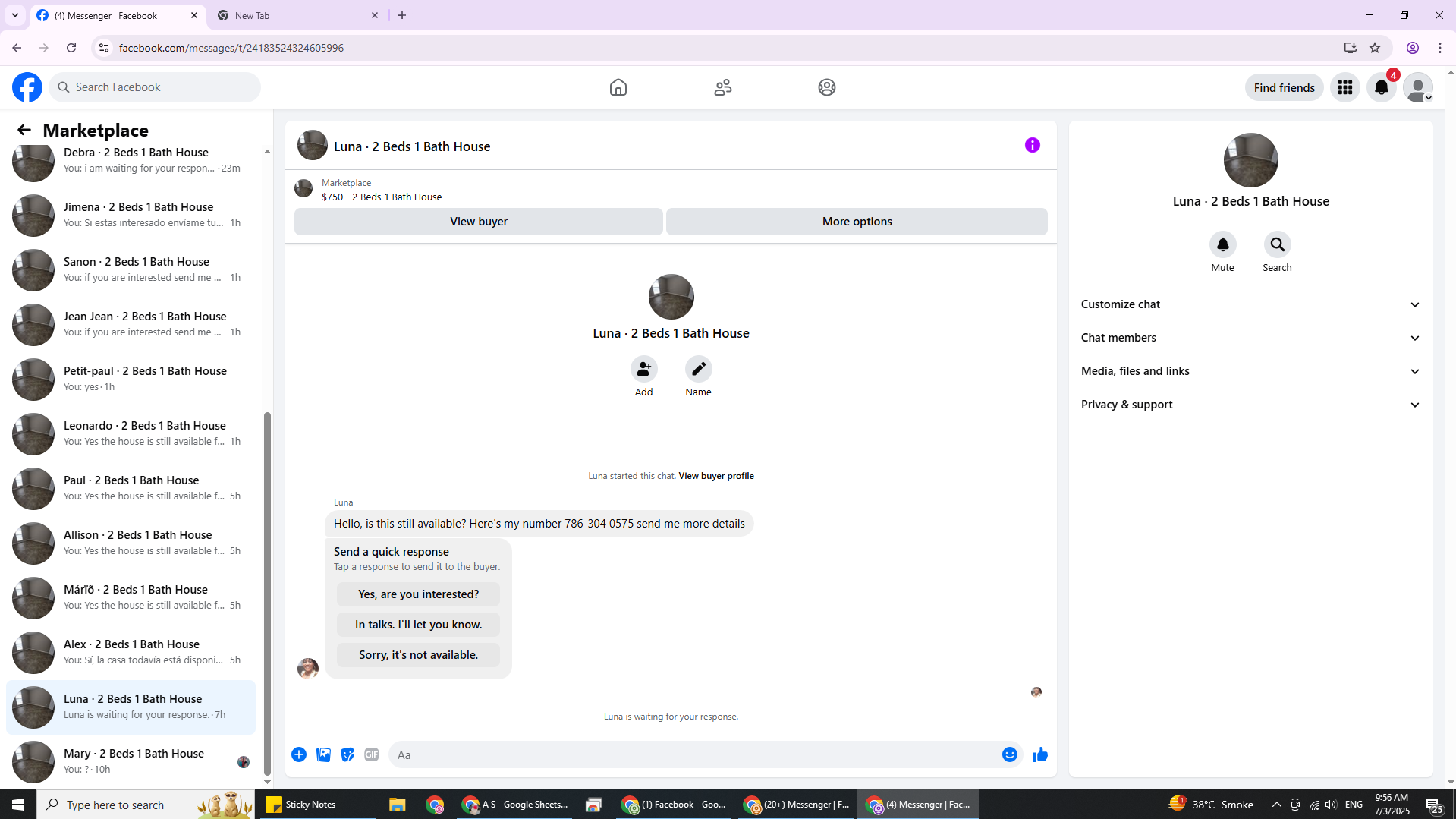Screen dimensions: 1456x819
Task: Open Máríõ 2 Beds 1 Bath House chat
Action: 131,597
